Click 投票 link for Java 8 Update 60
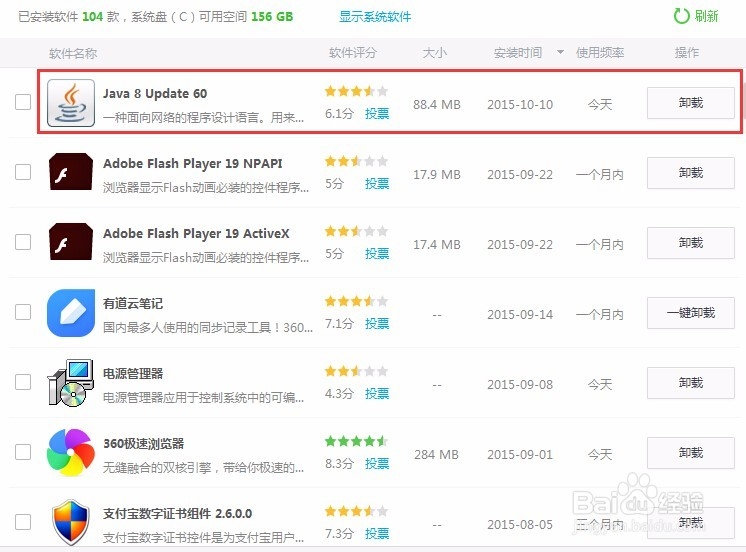The height and width of the screenshot is (552, 746). pos(377,114)
